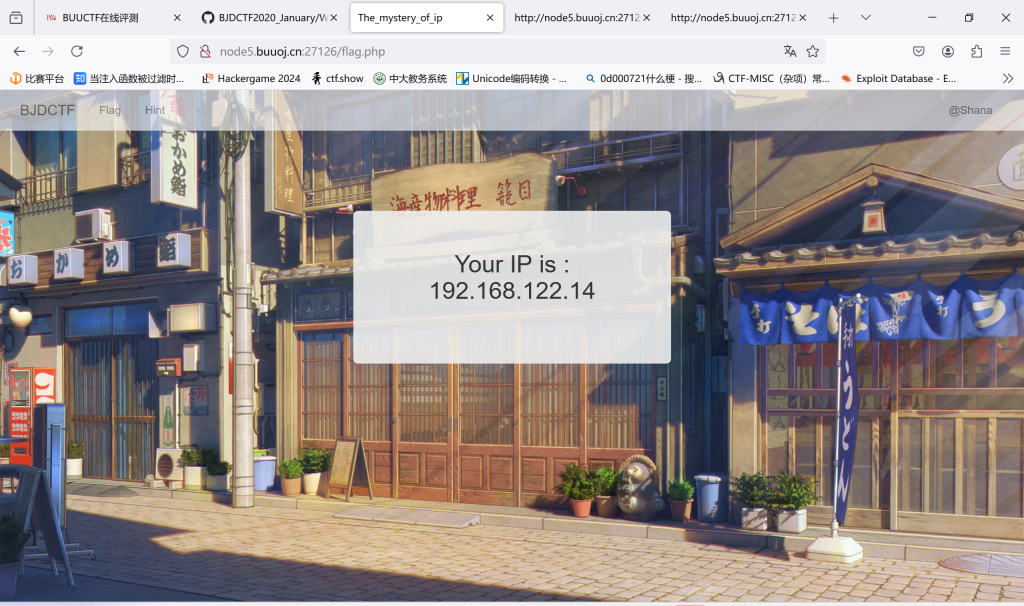Open the page translation icon
1024x606 pixels.
(790, 51)
